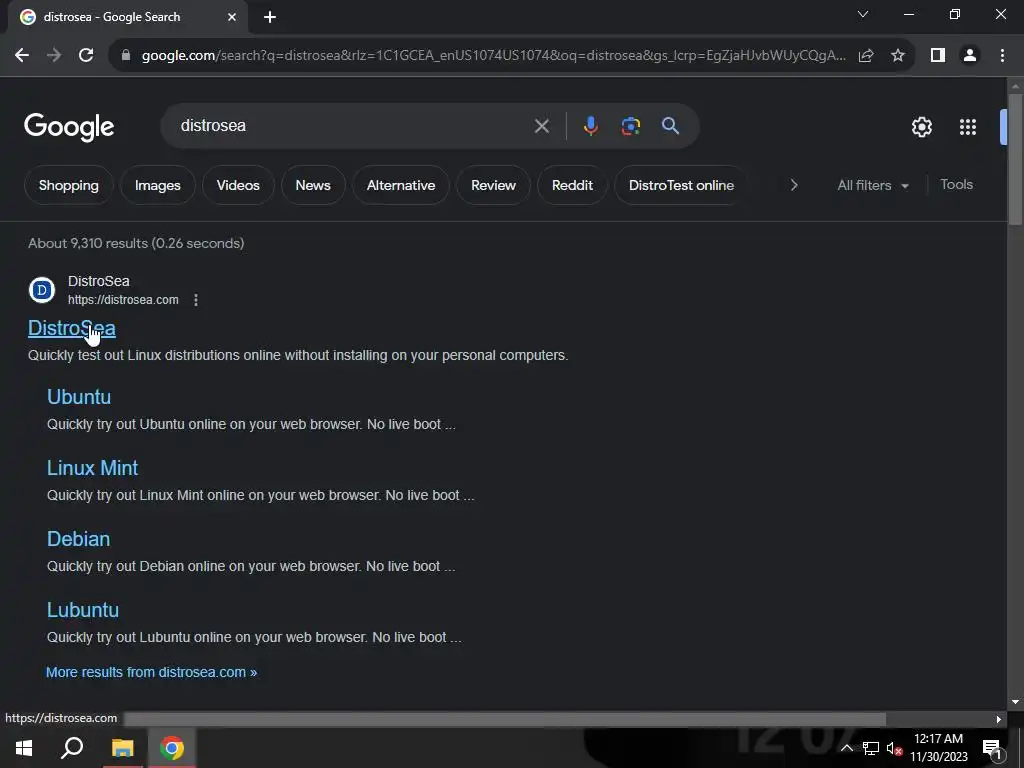The height and width of the screenshot is (768, 1024).
Task: Open Windows taskbar search
Action: tap(72, 748)
